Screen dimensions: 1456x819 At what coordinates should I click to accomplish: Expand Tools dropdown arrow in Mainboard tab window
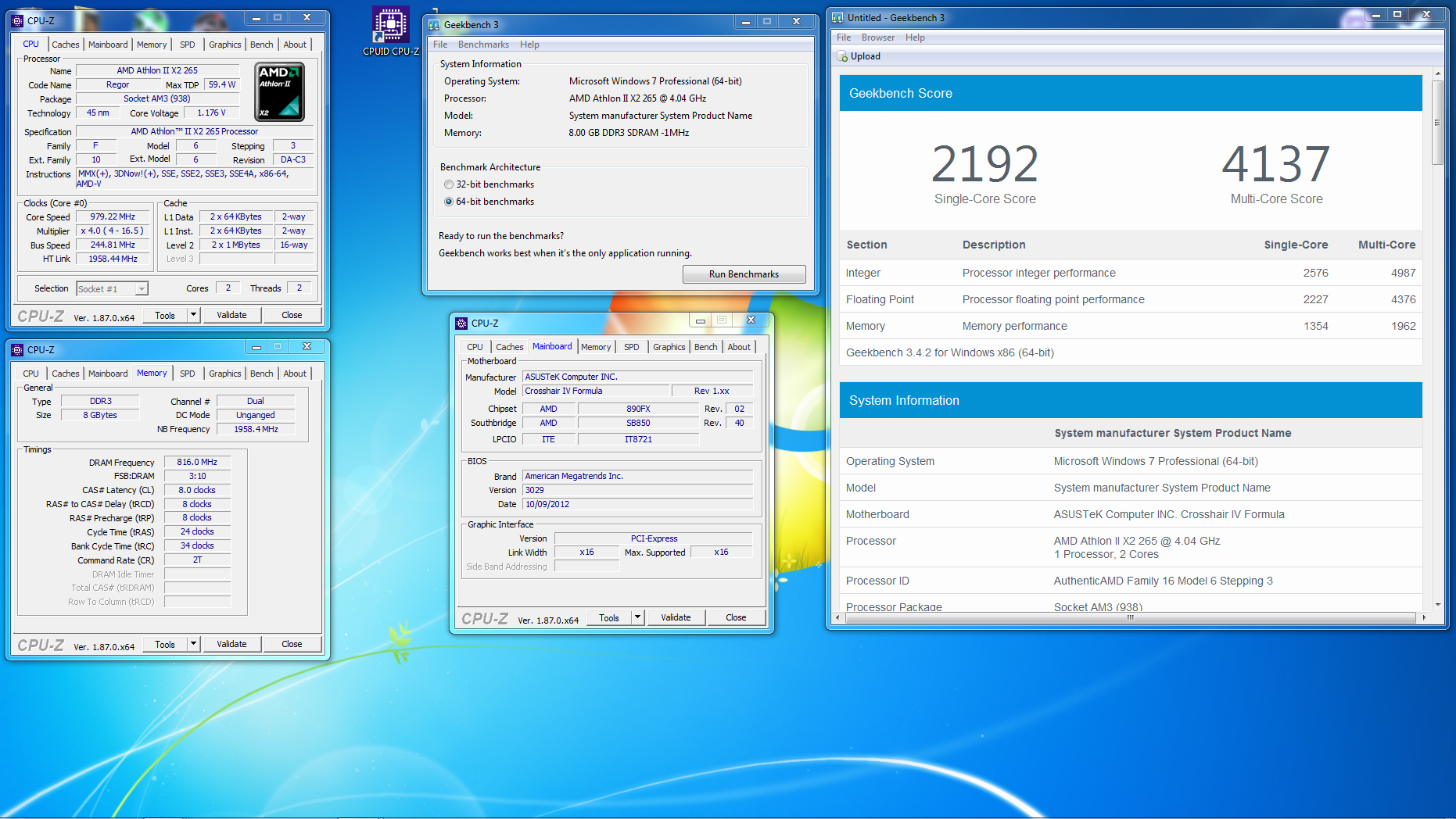tap(637, 617)
